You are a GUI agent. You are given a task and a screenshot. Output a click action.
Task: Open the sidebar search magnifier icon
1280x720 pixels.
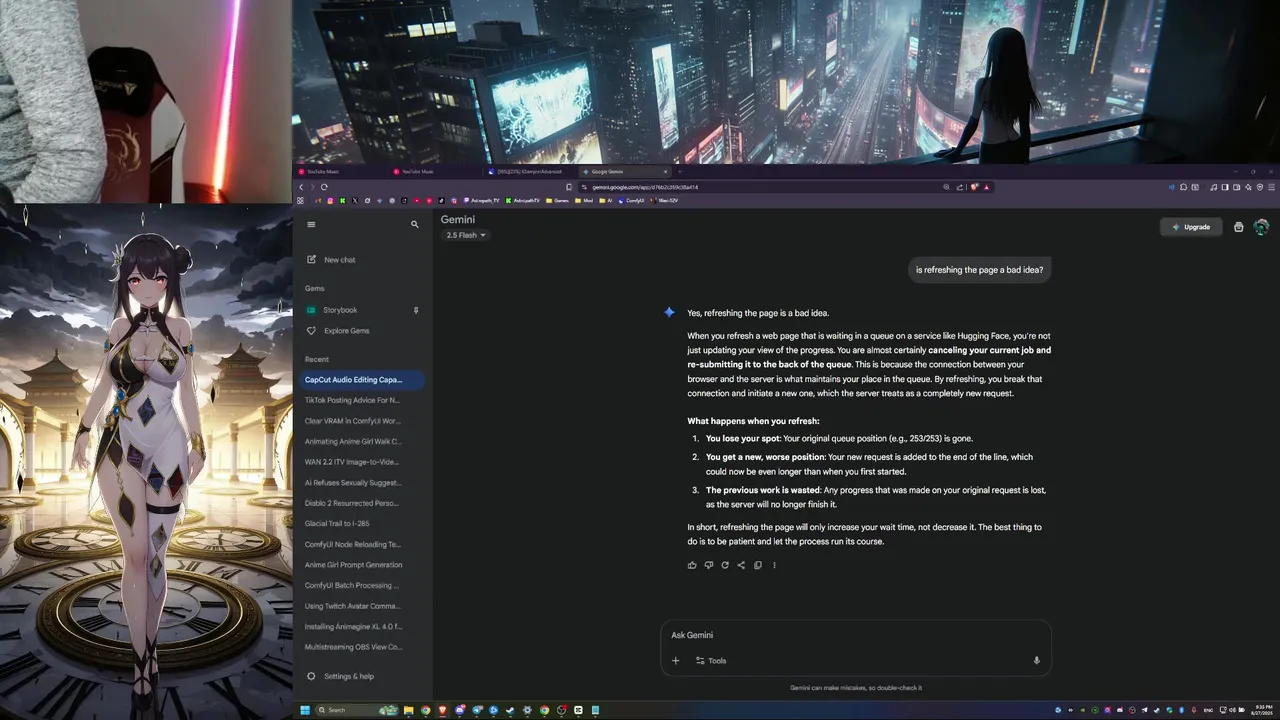point(415,224)
